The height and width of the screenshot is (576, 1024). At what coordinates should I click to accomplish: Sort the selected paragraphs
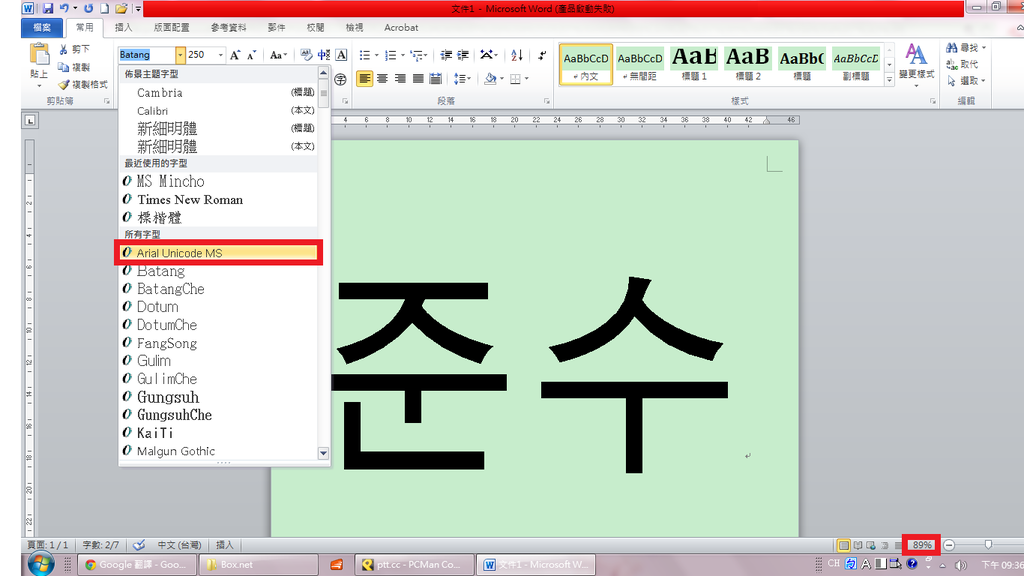click(x=517, y=55)
